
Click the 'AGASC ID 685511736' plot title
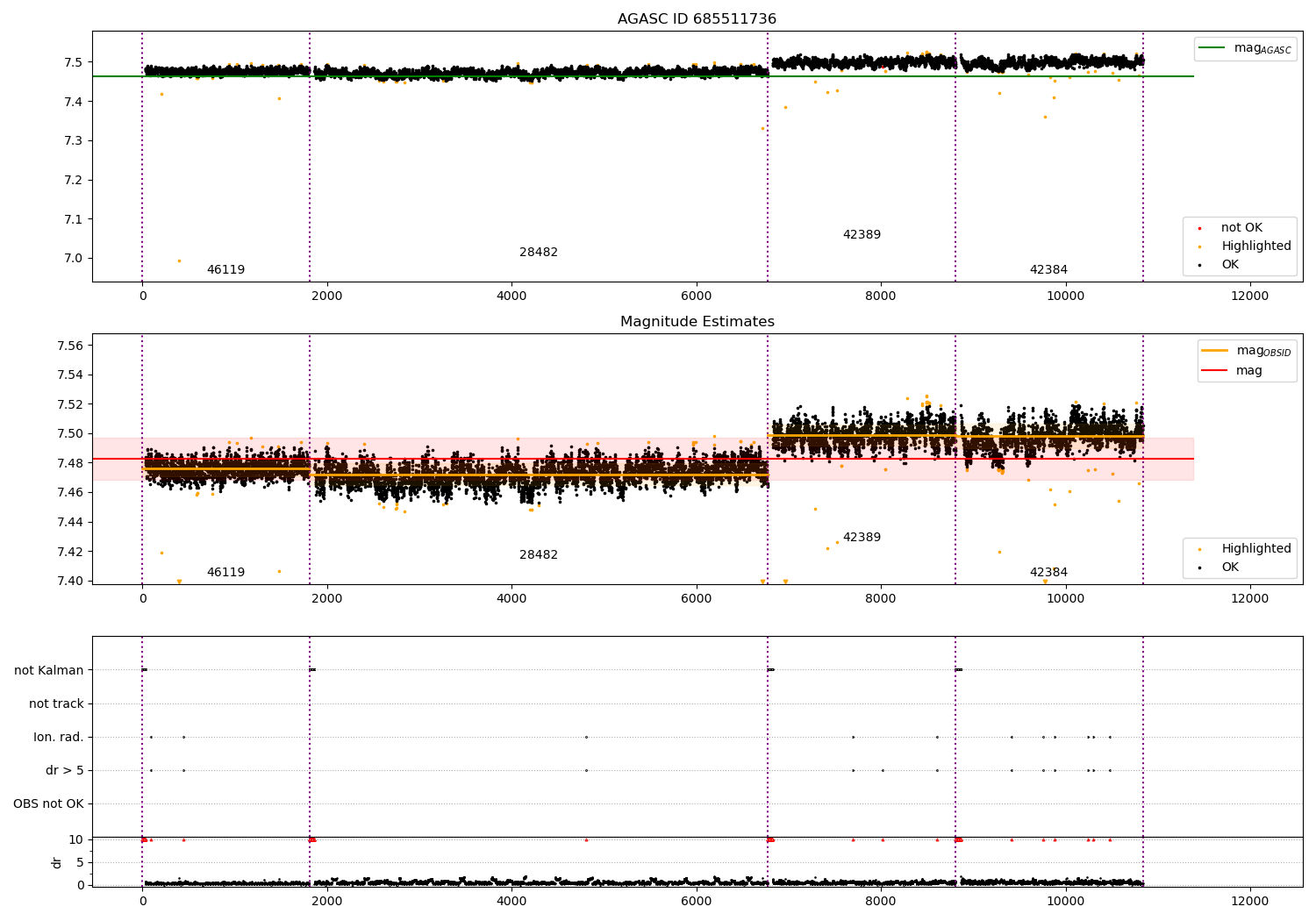pos(697,19)
